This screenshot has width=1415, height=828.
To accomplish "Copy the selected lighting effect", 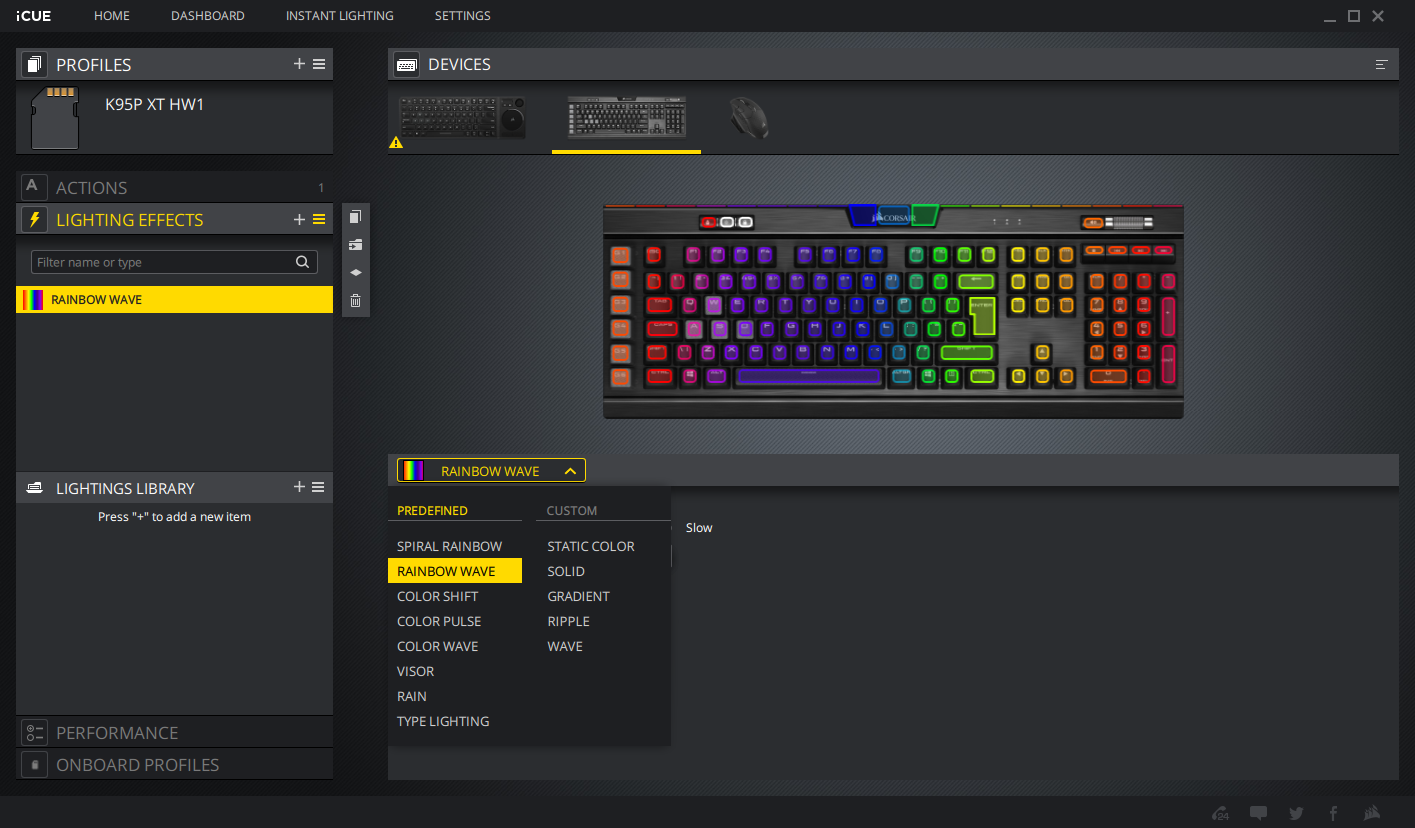I will pos(355,217).
